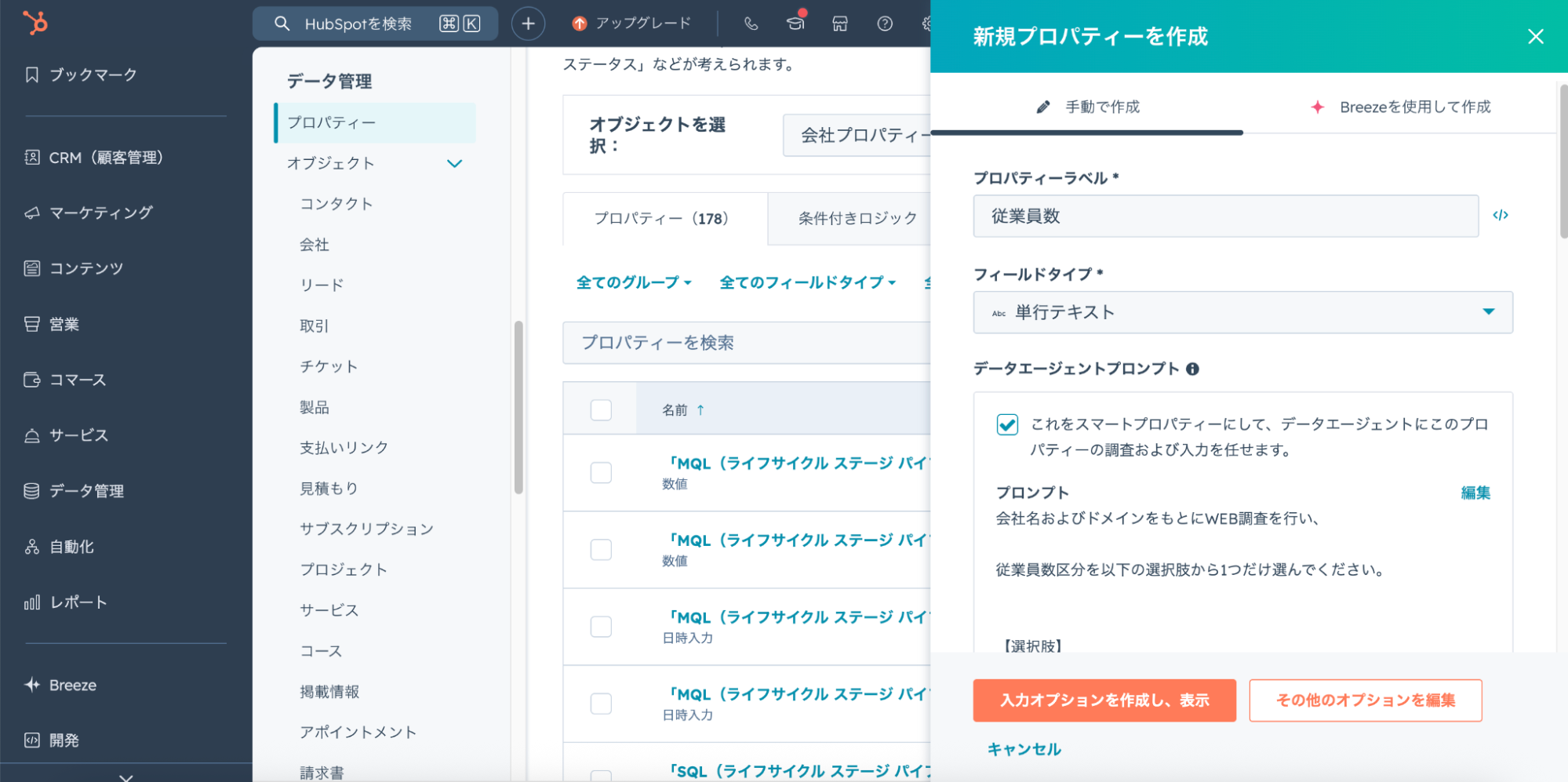Screen dimensions: 1568x782
Task: Click the 編集 link for the prompt
Action: point(1475,493)
